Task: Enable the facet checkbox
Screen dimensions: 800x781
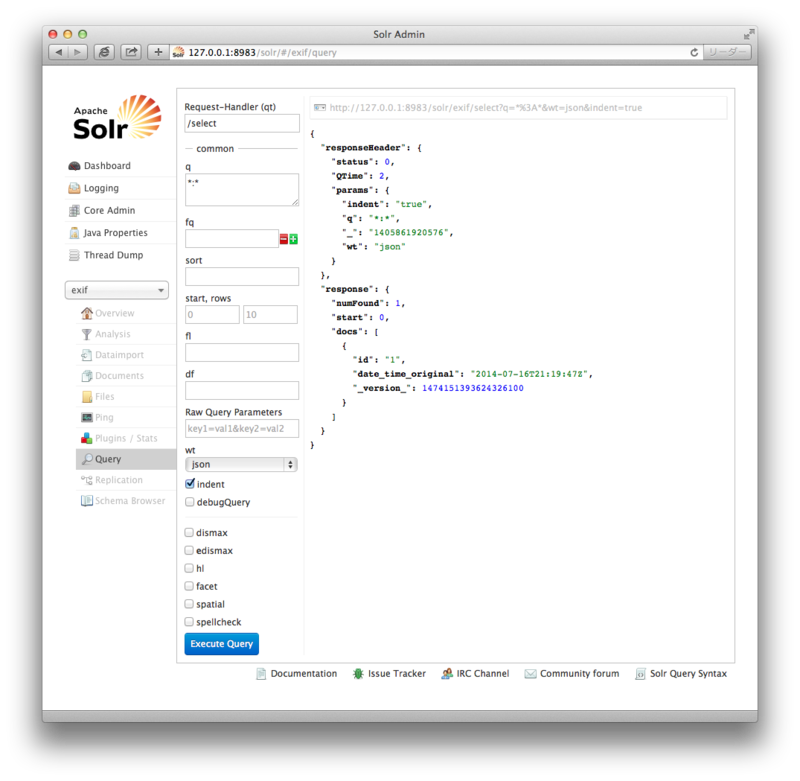Action: (189, 586)
